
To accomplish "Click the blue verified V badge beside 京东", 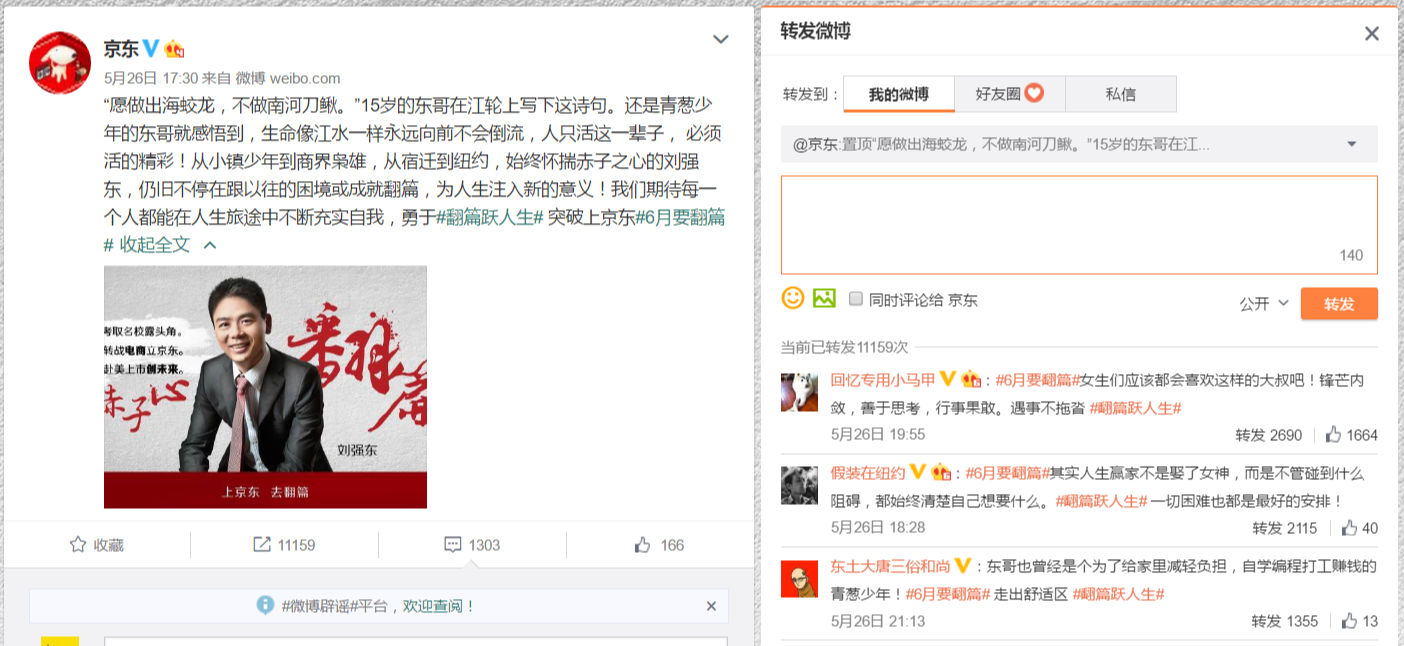I will (x=150, y=48).
